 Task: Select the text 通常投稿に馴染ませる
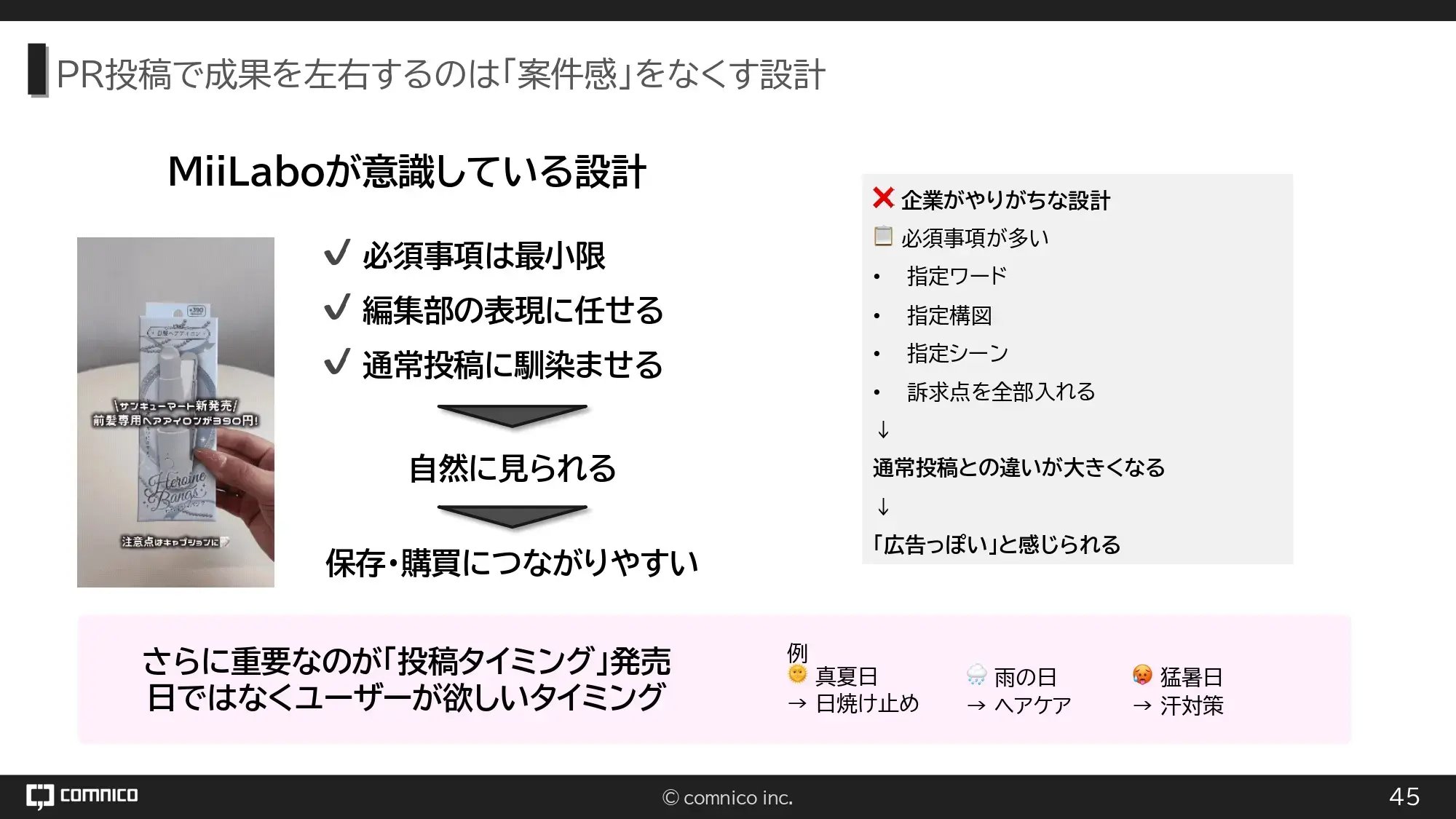pos(513,365)
